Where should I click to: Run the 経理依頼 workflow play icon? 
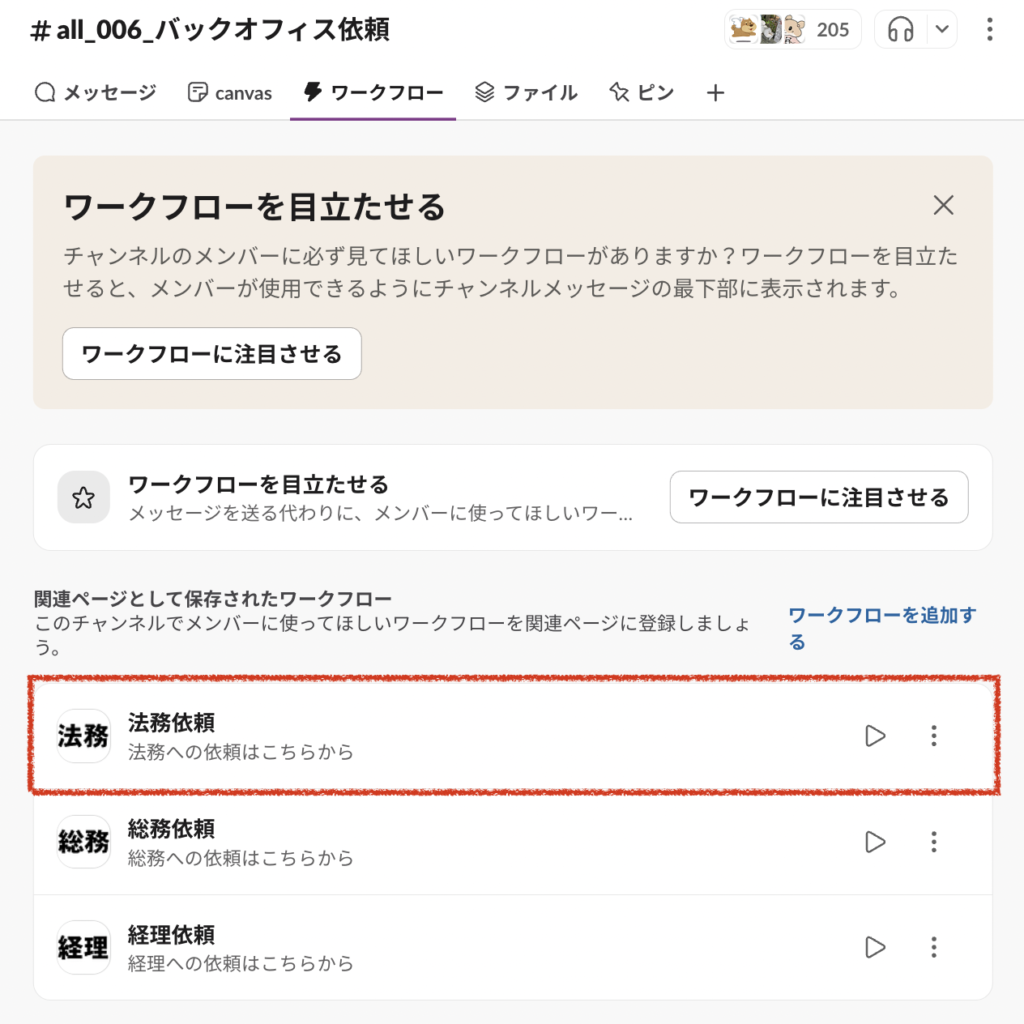[875, 947]
